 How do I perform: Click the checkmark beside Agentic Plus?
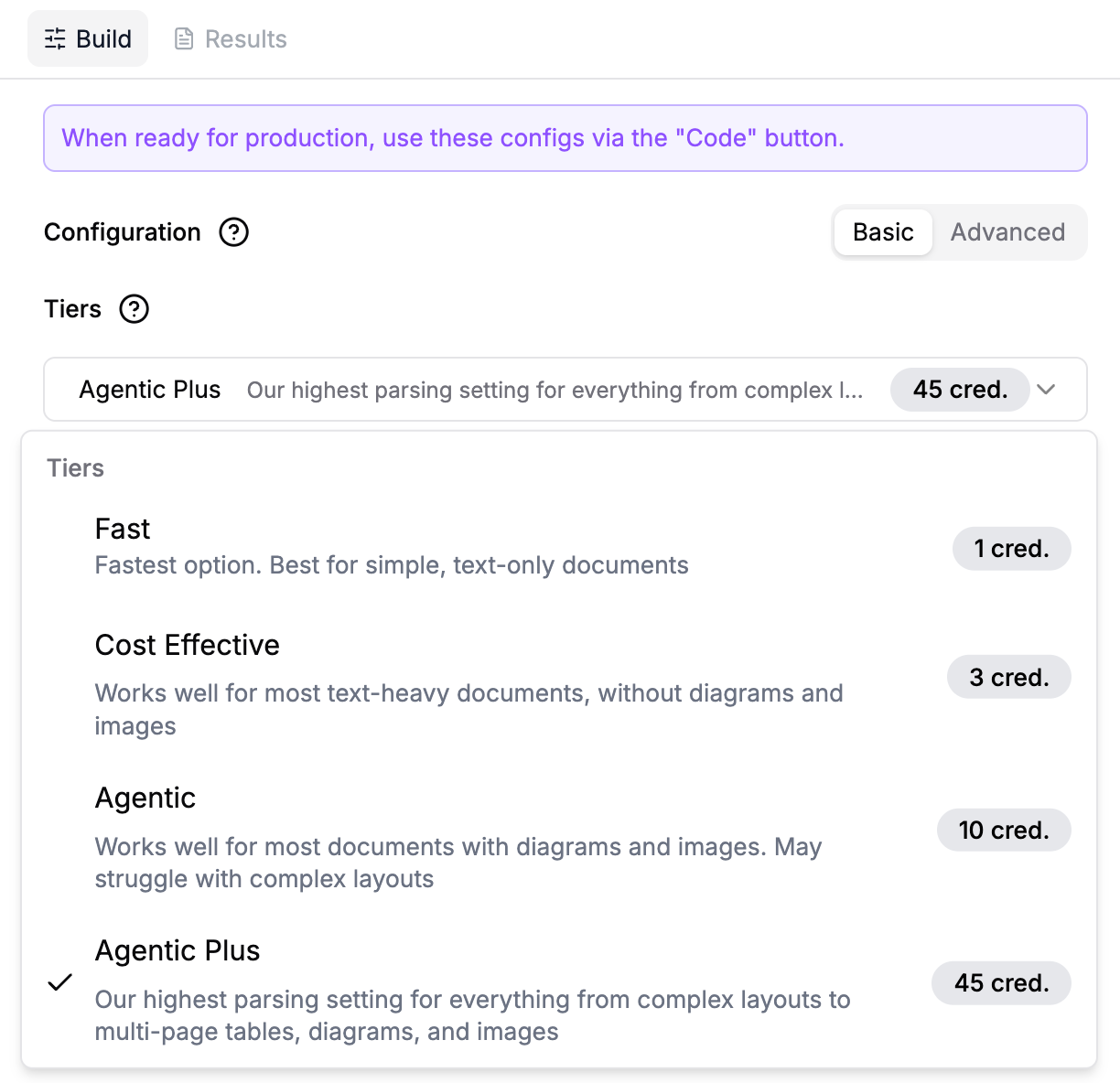coord(60,982)
